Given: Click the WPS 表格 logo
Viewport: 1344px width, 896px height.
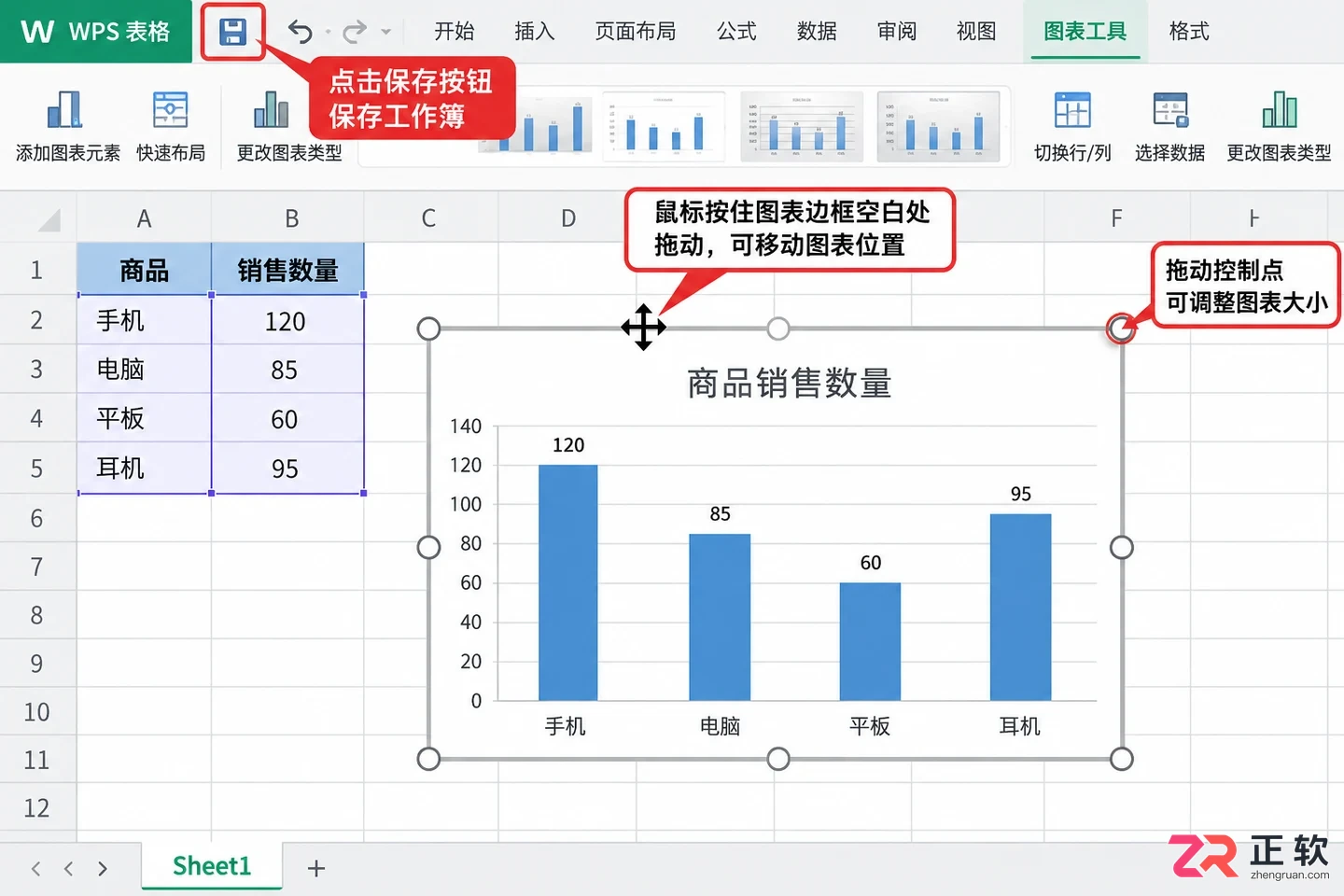Looking at the screenshot, I should tap(96, 31).
